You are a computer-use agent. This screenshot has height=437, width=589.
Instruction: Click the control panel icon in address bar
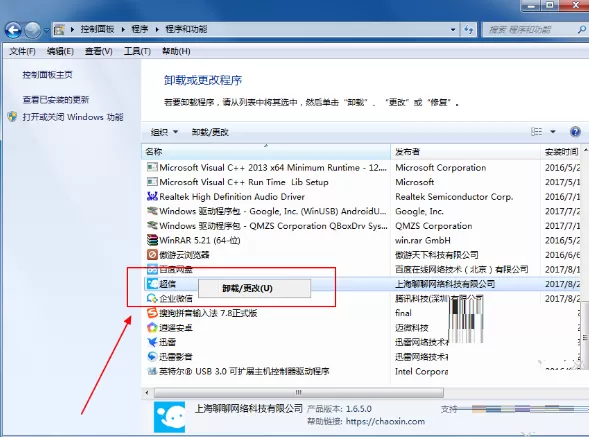[59, 30]
